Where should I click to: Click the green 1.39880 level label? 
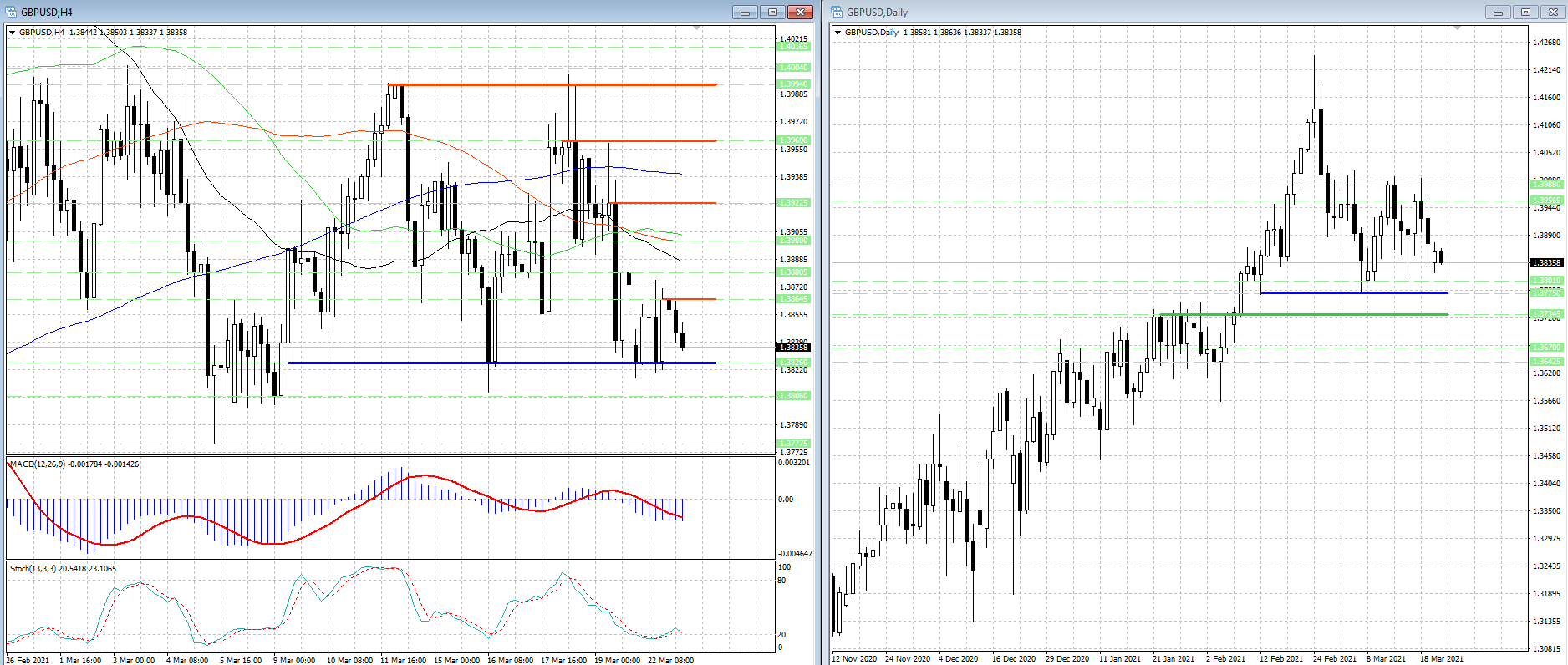tap(1546, 184)
